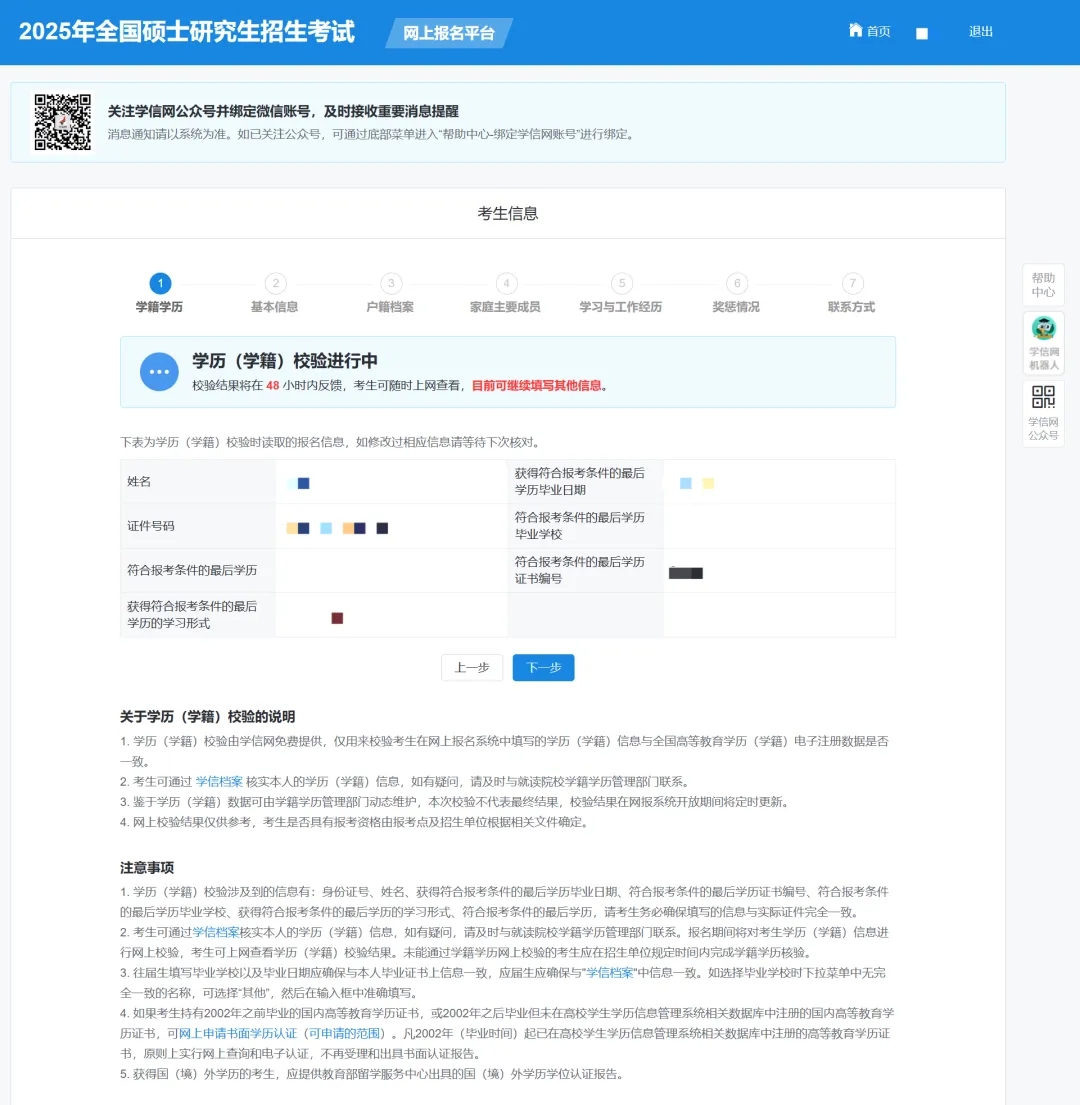Open step 5 学习与工作经历
This screenshot has height=1105, width=1080.
tap(621, 284)
